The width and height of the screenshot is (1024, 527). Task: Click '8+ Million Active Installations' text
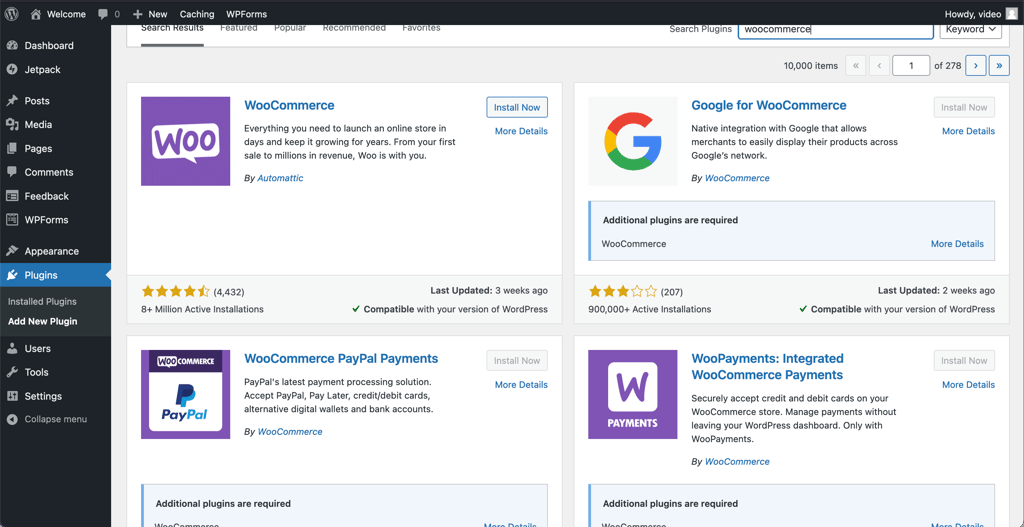tap(202, 309)
